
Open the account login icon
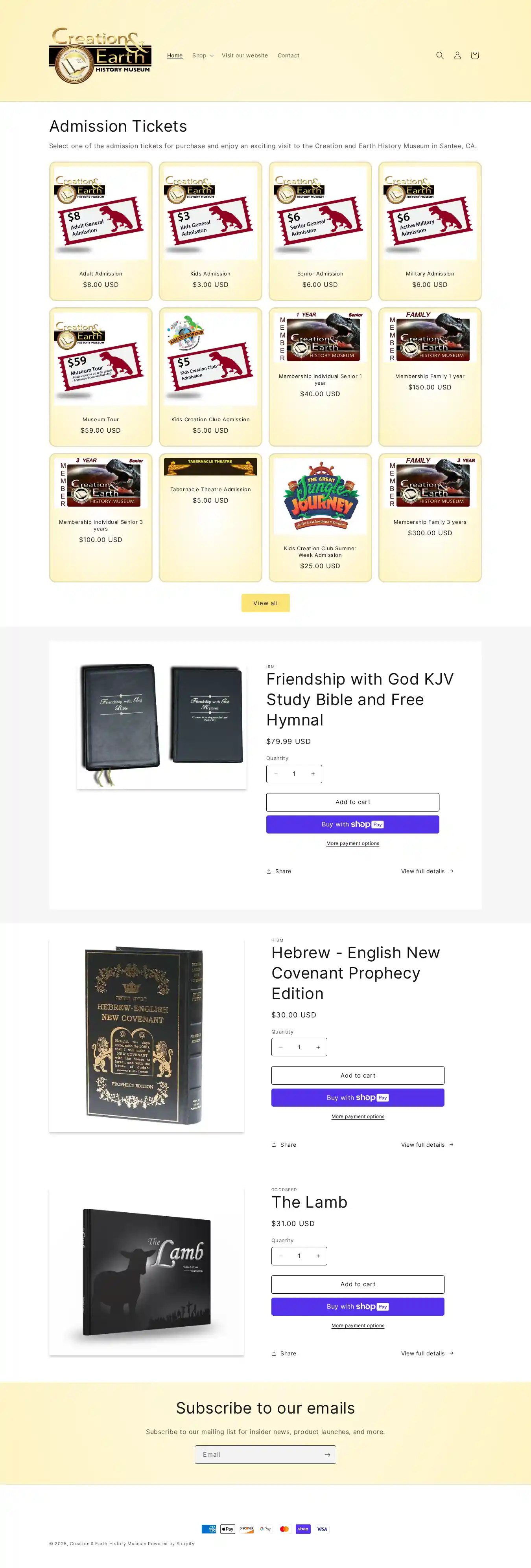[457, 55]
